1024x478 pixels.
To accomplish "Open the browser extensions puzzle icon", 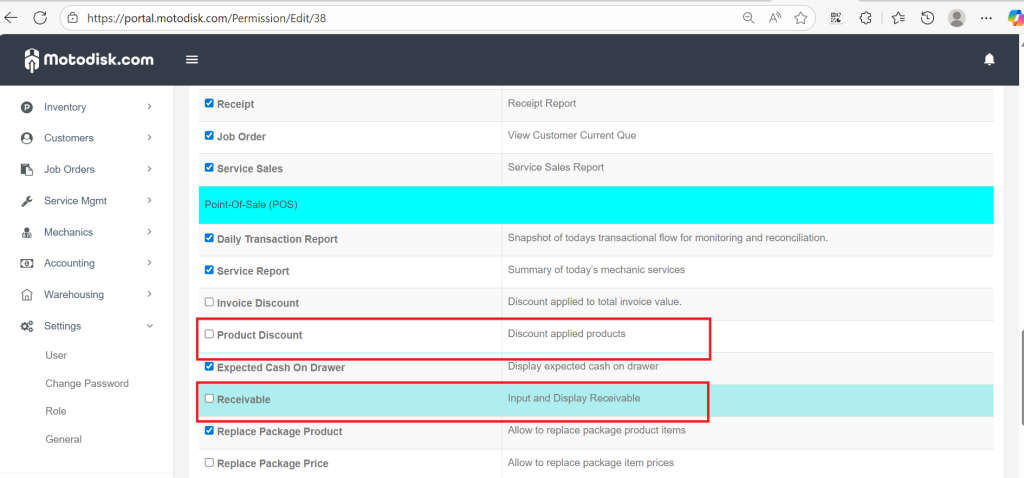I will [x=866, y=18].
